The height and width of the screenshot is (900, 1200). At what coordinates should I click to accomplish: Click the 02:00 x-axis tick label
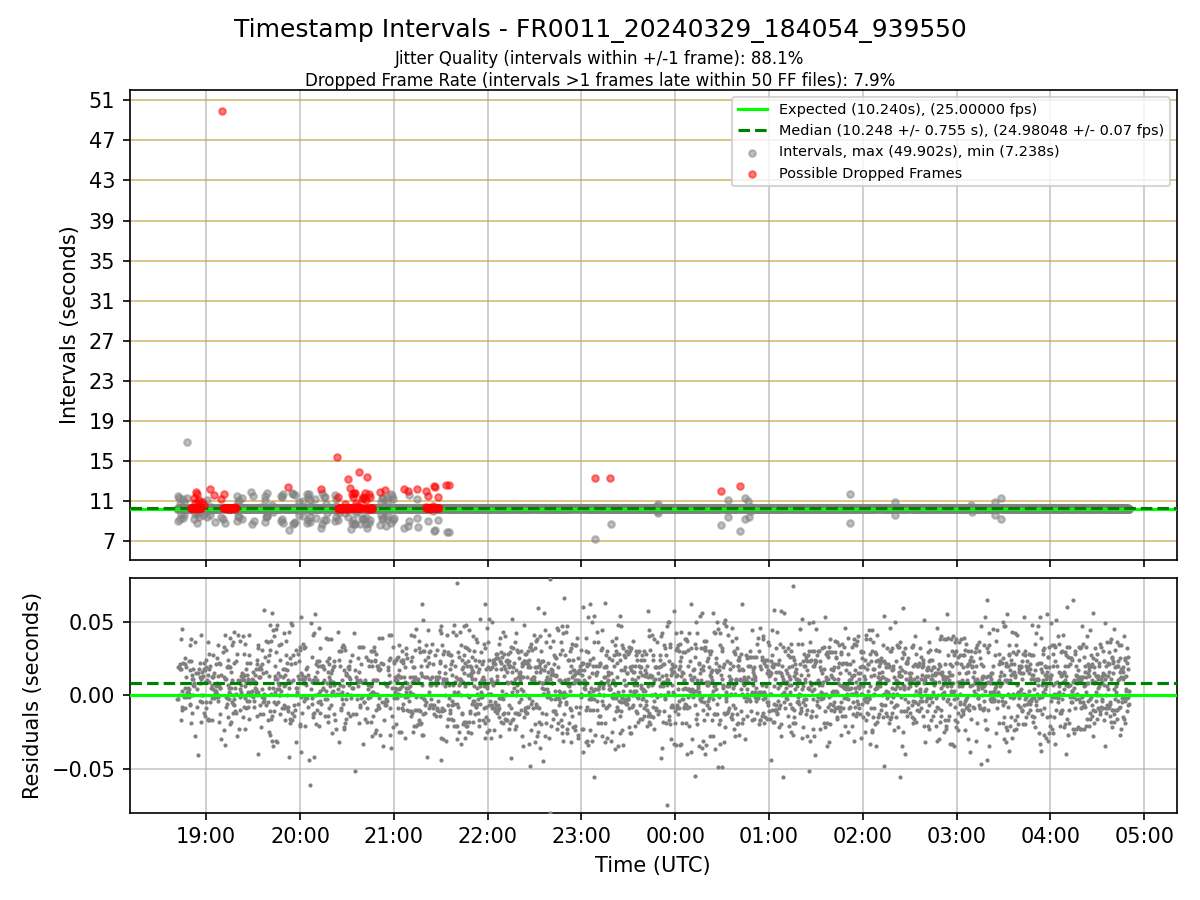point(863,836)
